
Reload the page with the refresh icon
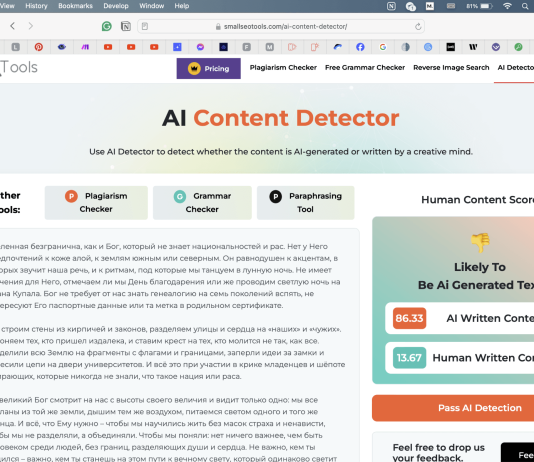tap(418, 27)
